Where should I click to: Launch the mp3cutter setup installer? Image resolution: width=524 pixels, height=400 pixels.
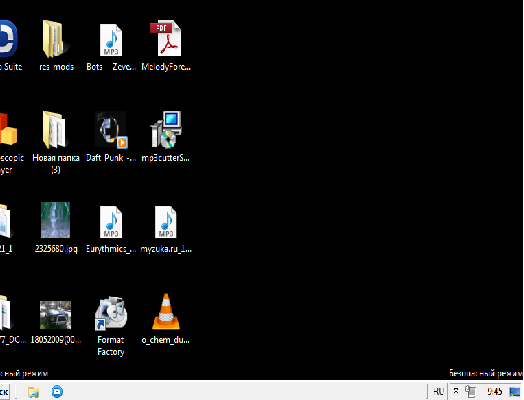(166, 136)
